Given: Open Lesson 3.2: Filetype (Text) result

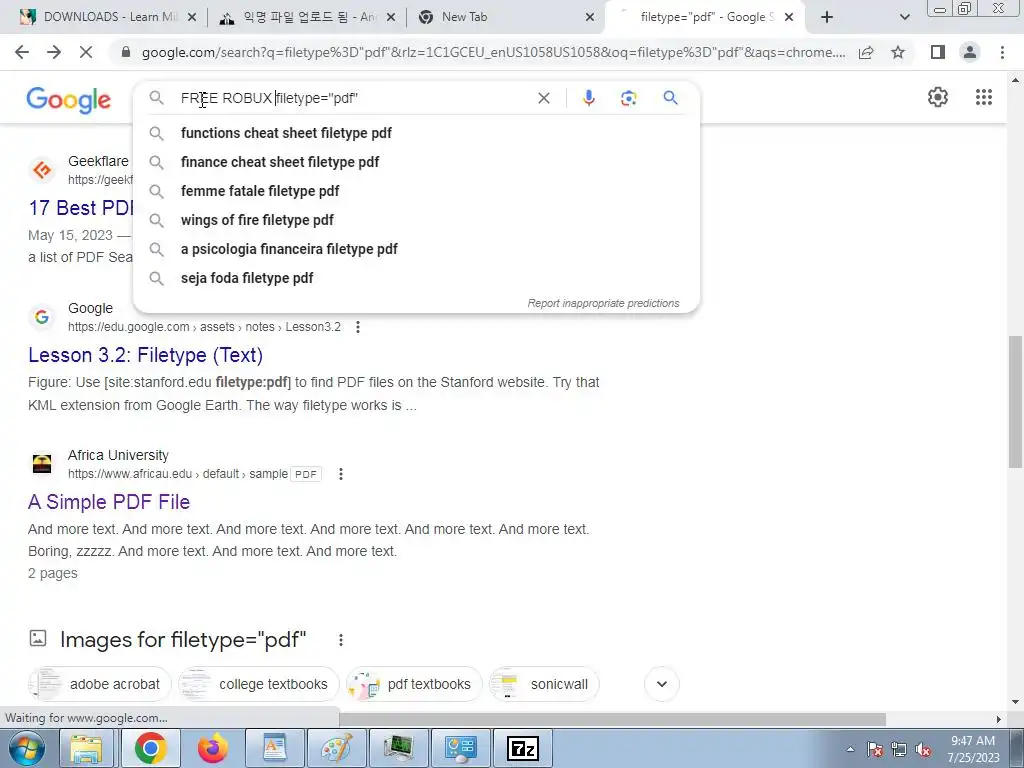Looking at the screenshot, I should (146, 355).
